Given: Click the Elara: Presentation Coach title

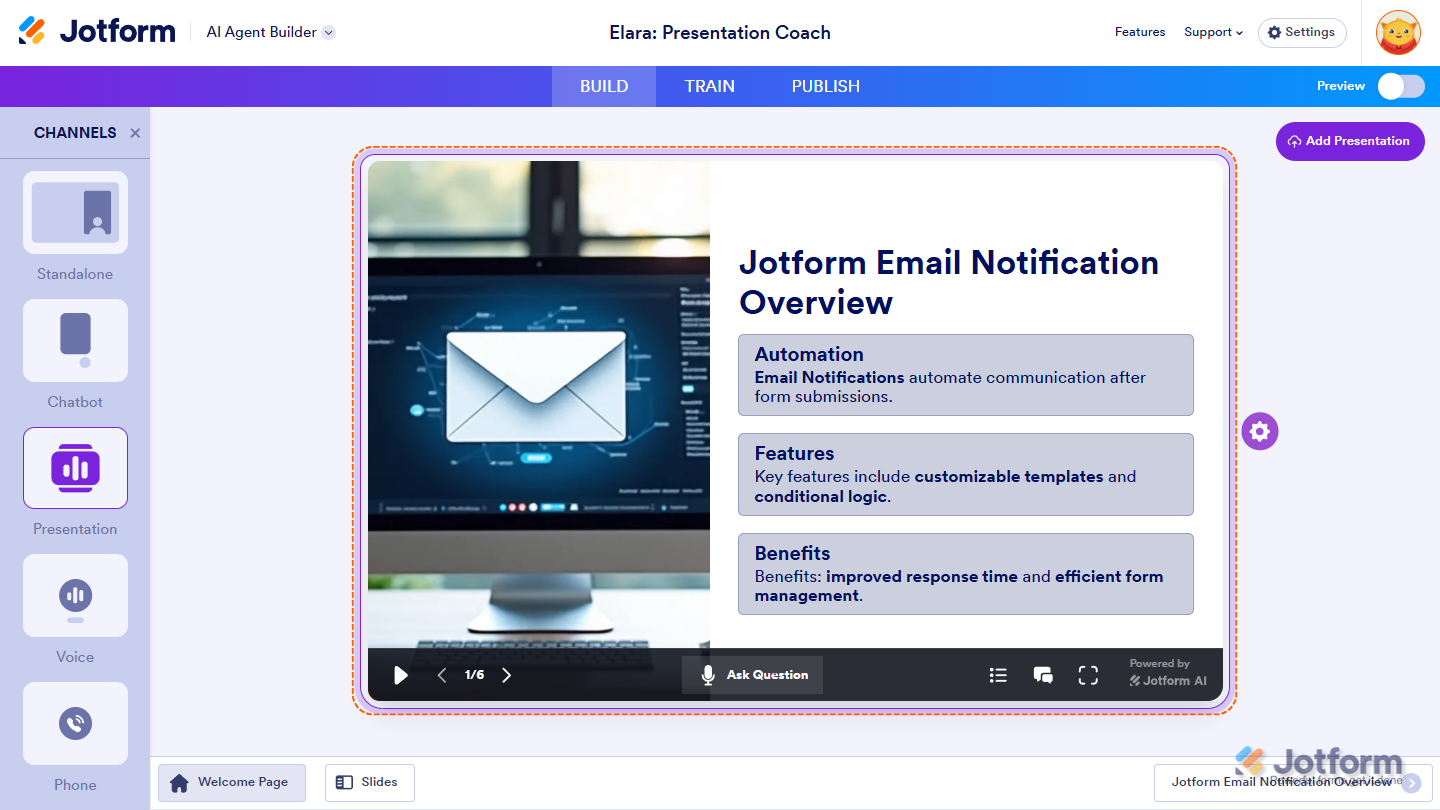Looking at the screenshot, I should pos(720,33).
